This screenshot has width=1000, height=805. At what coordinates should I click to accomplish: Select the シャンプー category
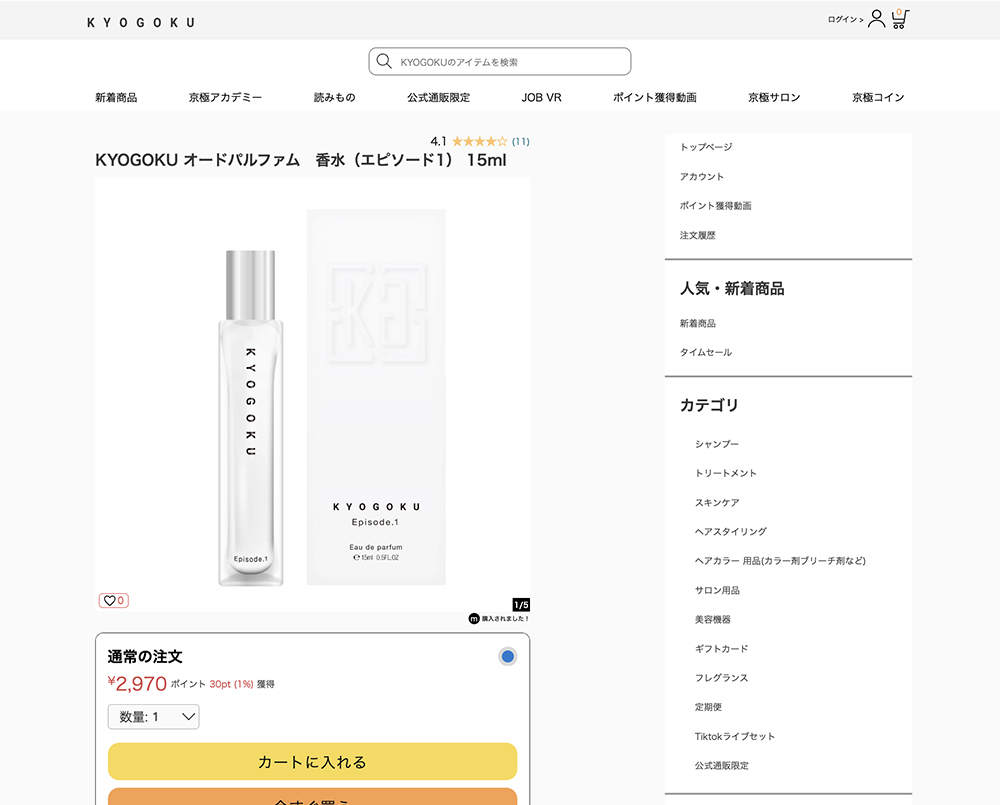(717, 444)
